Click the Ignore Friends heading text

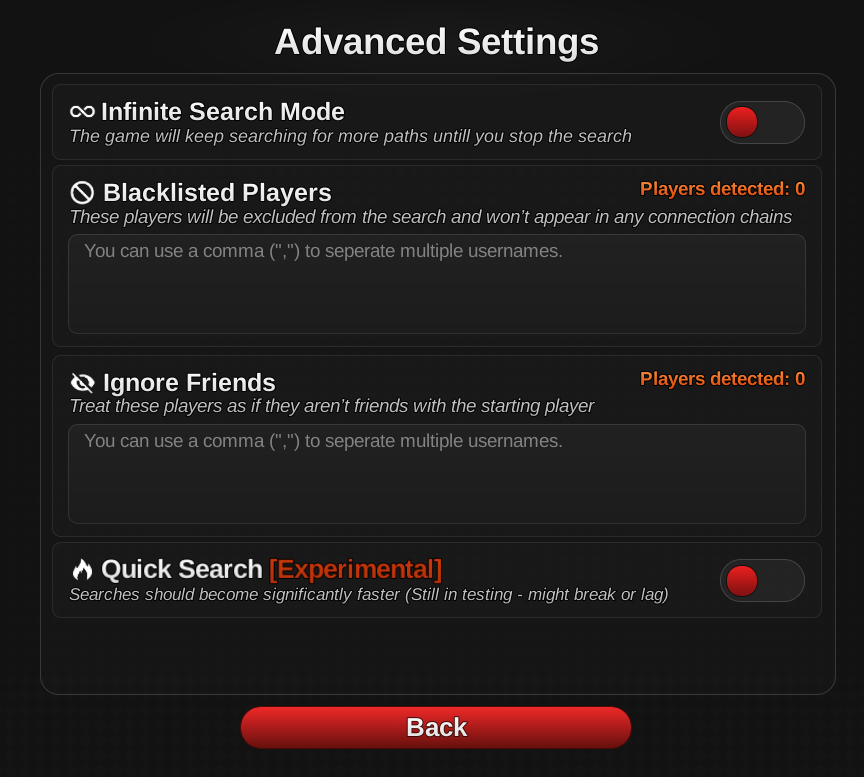(189, 382)
